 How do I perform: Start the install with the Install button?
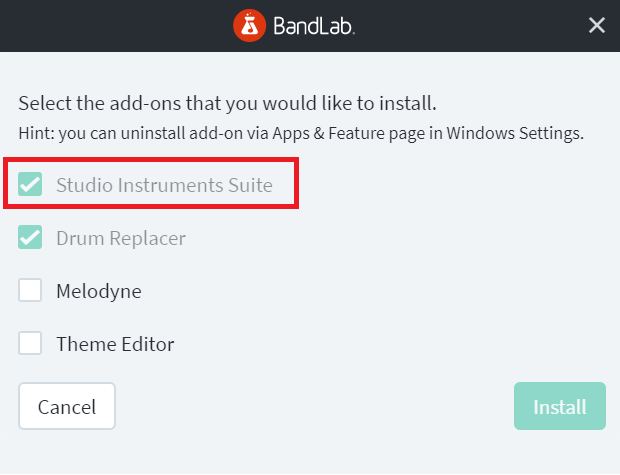pos(560,406)
